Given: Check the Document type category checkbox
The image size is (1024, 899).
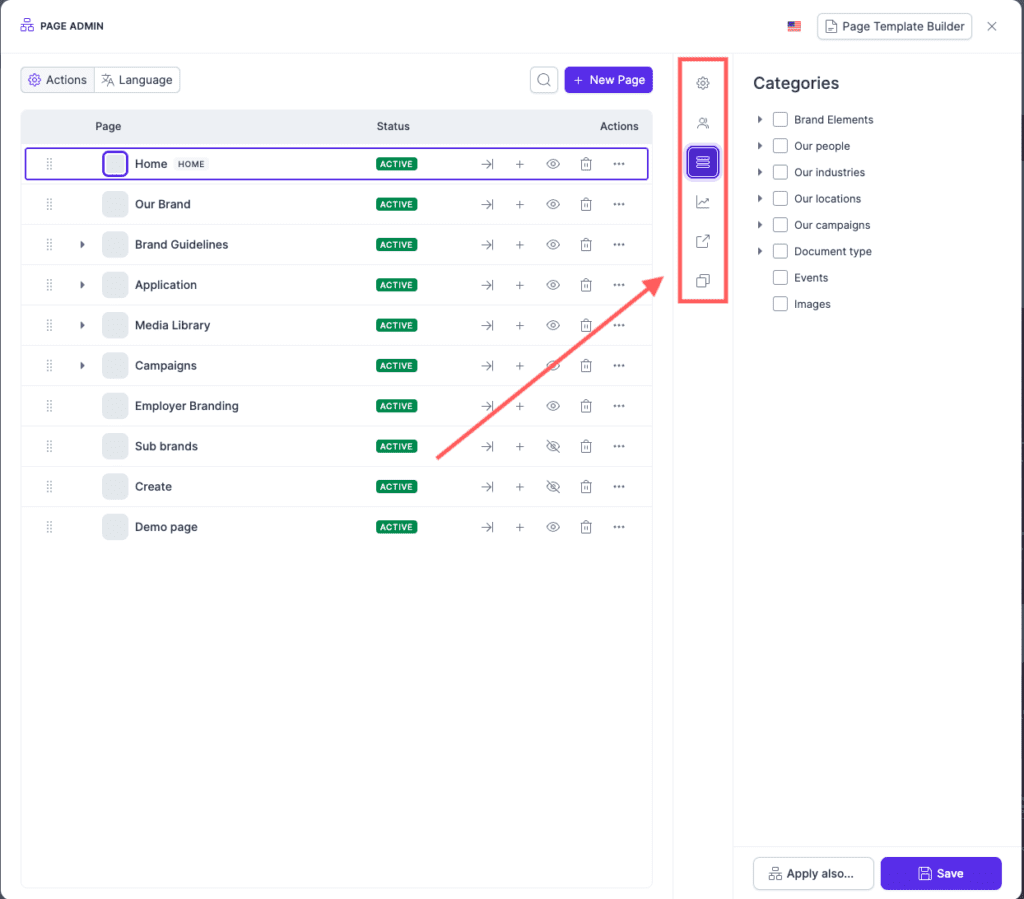Looking at the screenshot, I should coord(780,251).
